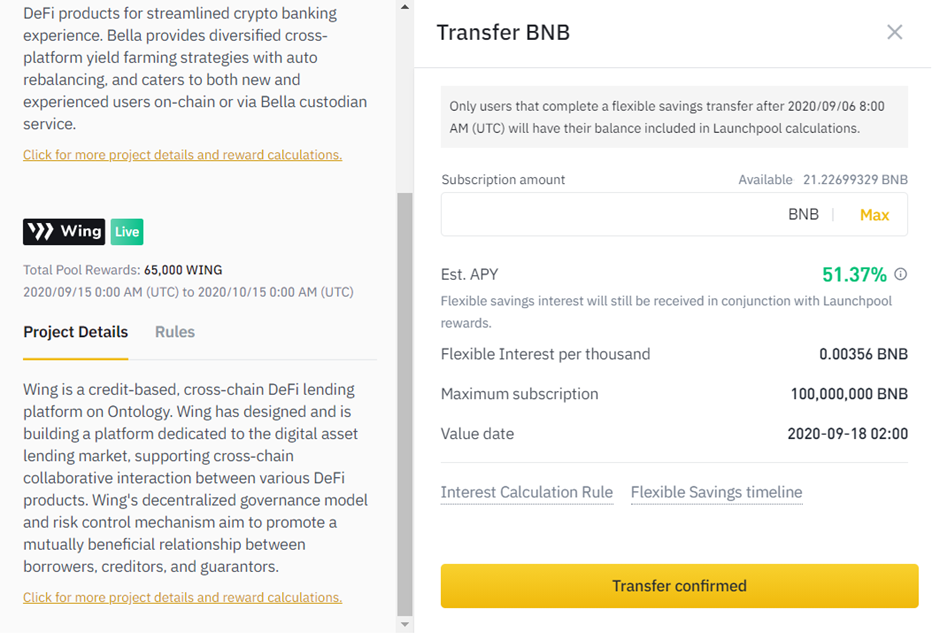Screen dimensions: 940x640
Task: Open Wing's project details link below description
Action: pos(182,597)
